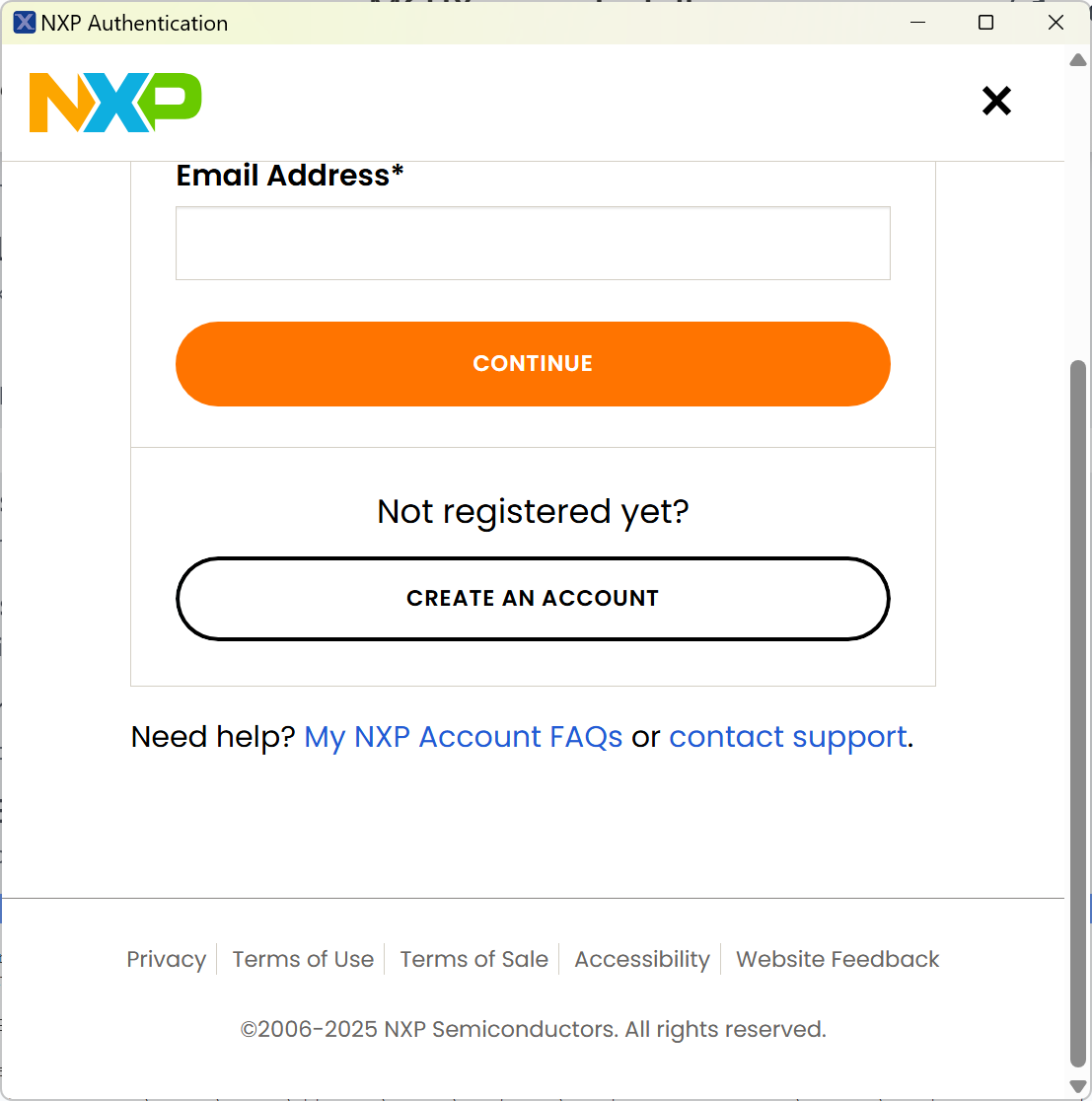Image resolution: width=1092 pixels, height=1101 pixels.
Task: Follow the contact support link
Action: click(x=788, y=737)
